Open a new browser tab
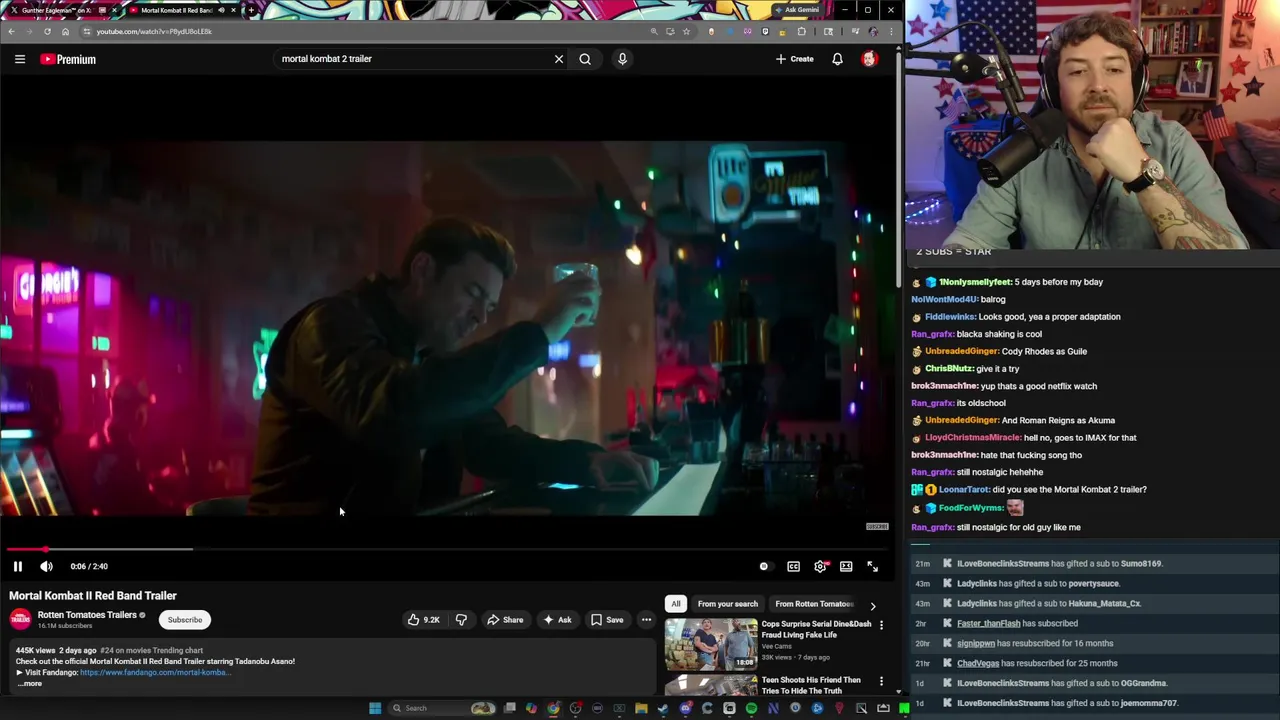Viewport: 1280px width, 720px height. pos(251,10)
